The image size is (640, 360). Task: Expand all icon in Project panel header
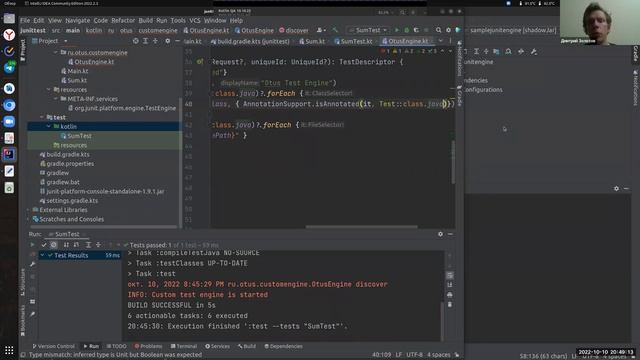(x=145, y=41)
